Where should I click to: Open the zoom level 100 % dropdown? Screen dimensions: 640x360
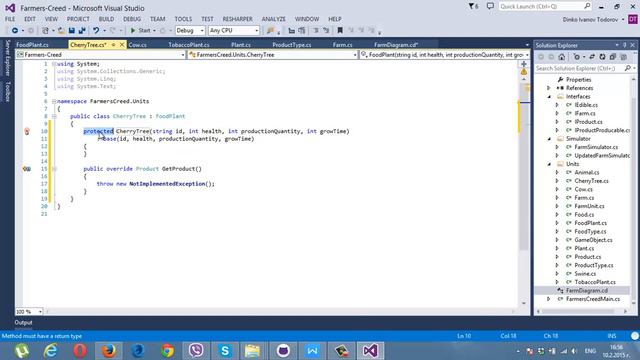(29, 311)
